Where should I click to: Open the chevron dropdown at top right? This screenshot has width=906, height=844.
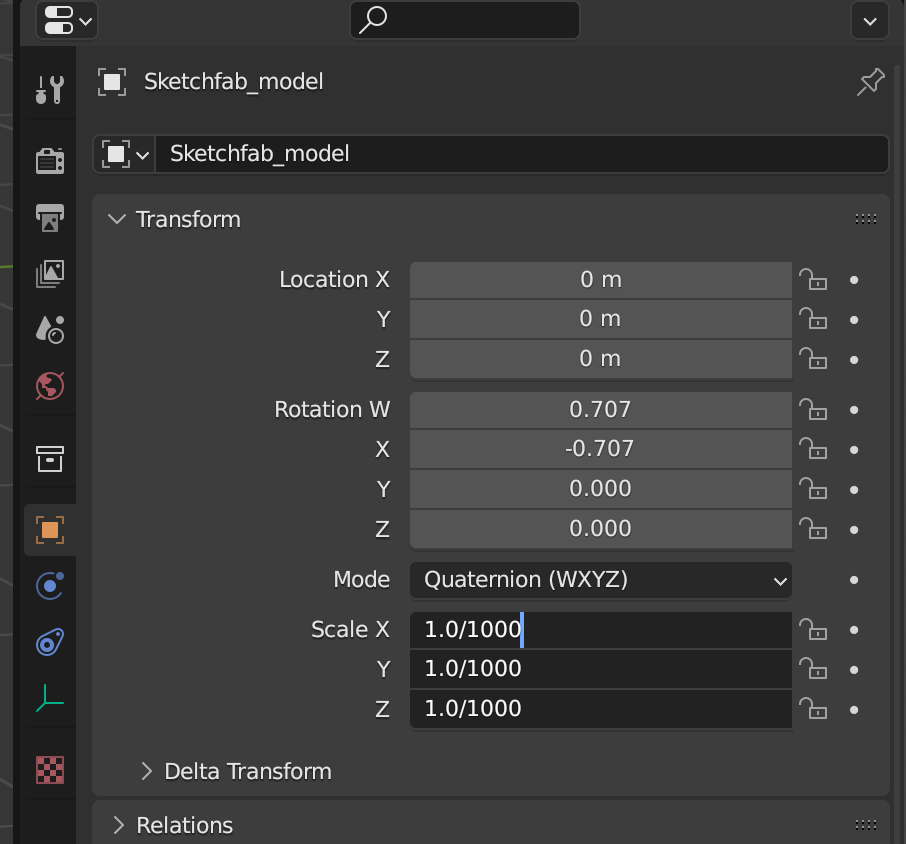click(x=869, y=20)
